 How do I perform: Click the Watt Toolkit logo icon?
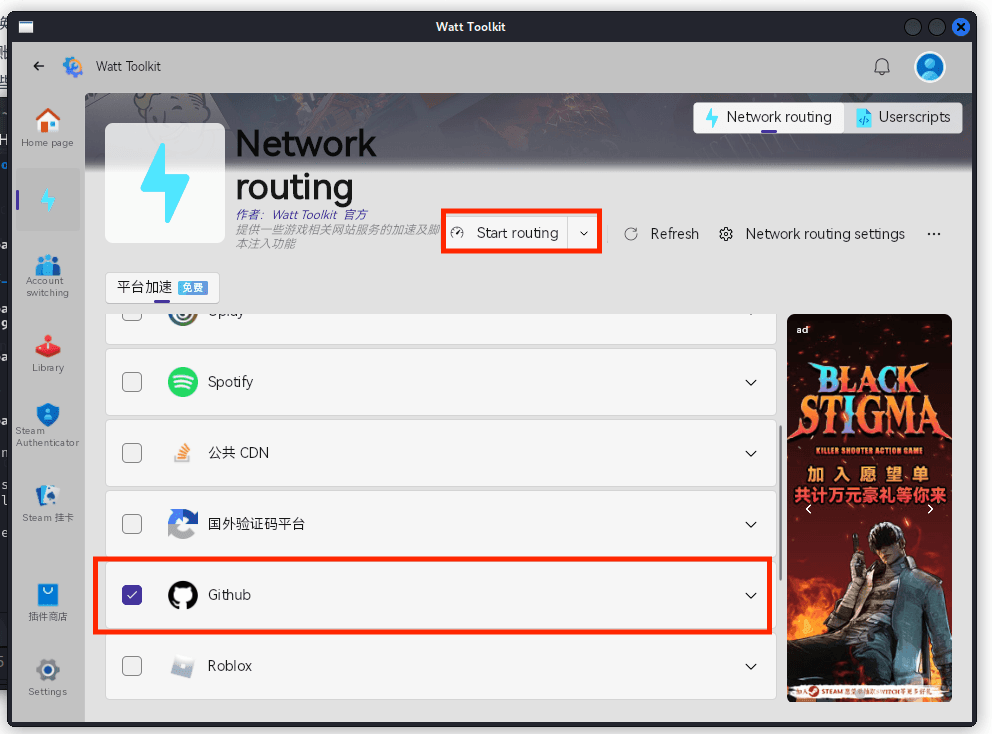click(x=73, y=66)
